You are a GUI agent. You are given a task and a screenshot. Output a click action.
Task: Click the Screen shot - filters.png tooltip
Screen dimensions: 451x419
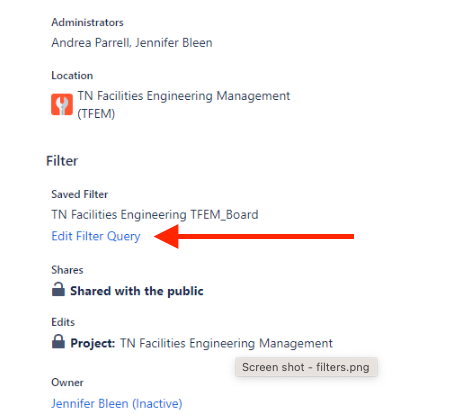click(306, 367)
